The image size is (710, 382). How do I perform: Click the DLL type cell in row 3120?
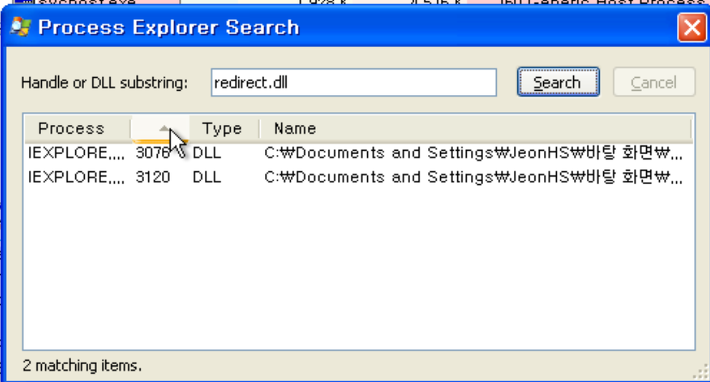207,177
